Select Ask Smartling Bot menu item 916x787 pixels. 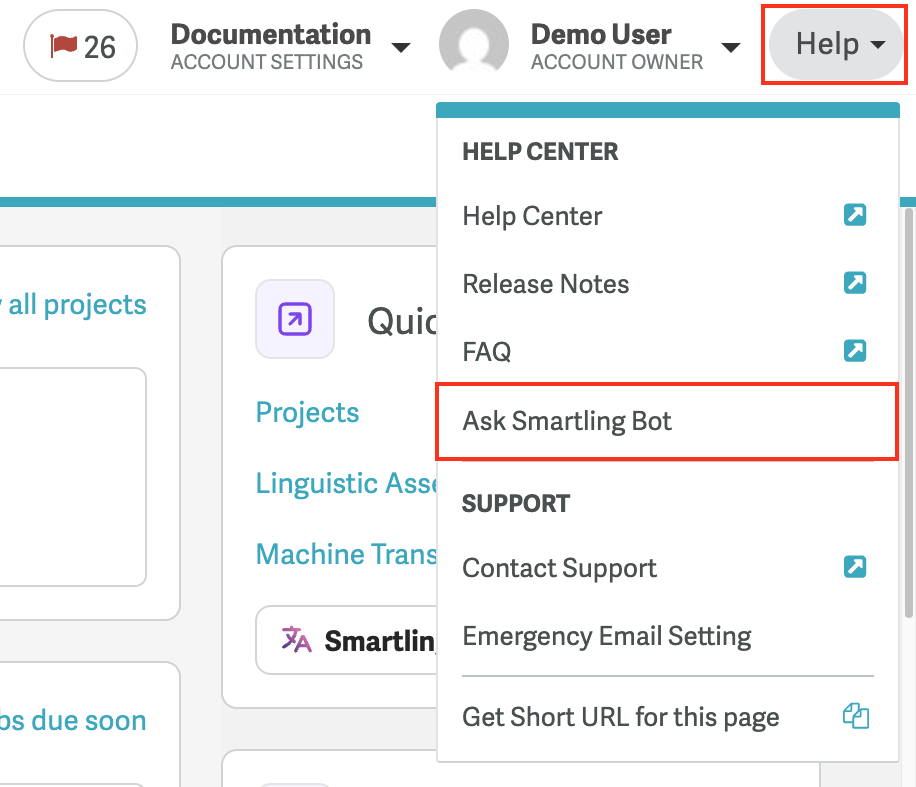pyautogui.click(x=567, y=421)
